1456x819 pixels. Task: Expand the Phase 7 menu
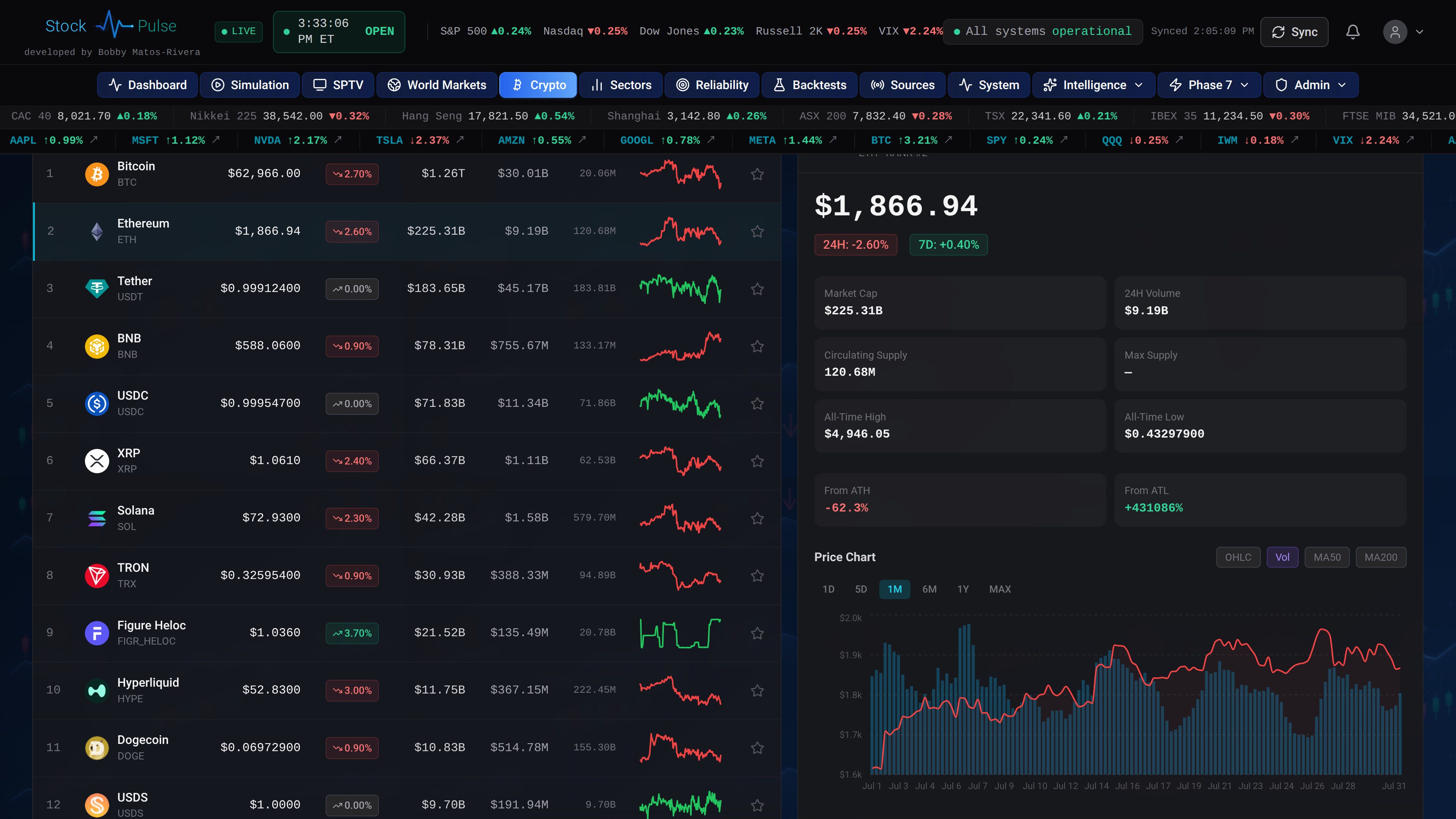click(1209, 85)
